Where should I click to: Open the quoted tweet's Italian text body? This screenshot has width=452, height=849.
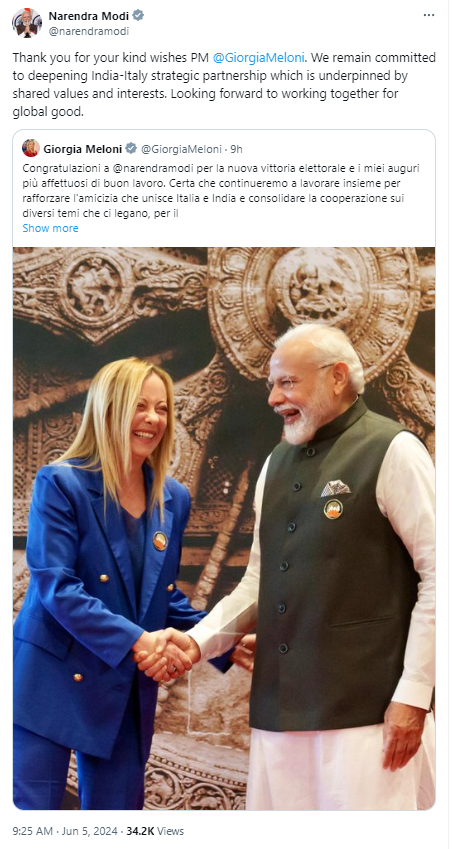point(221,191)
